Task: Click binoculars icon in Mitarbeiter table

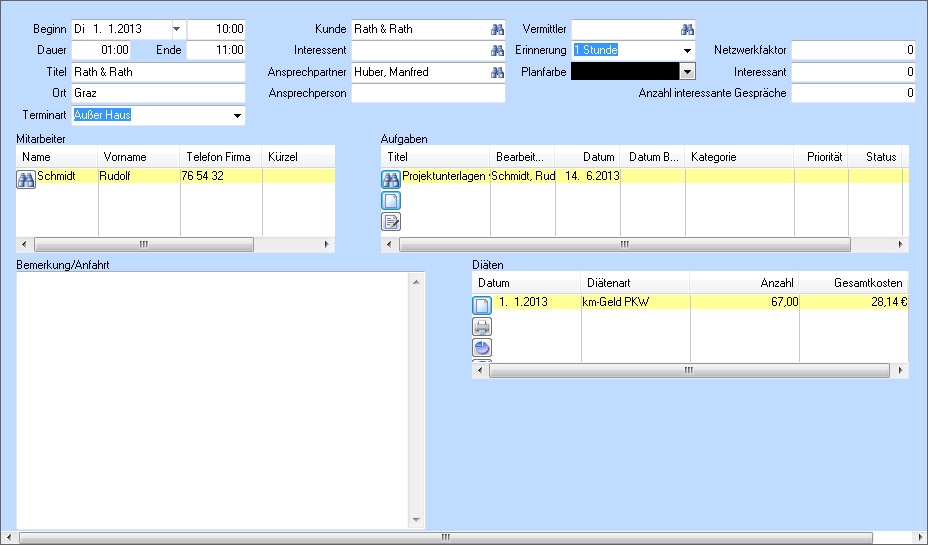Action: (x=26, y=179)
